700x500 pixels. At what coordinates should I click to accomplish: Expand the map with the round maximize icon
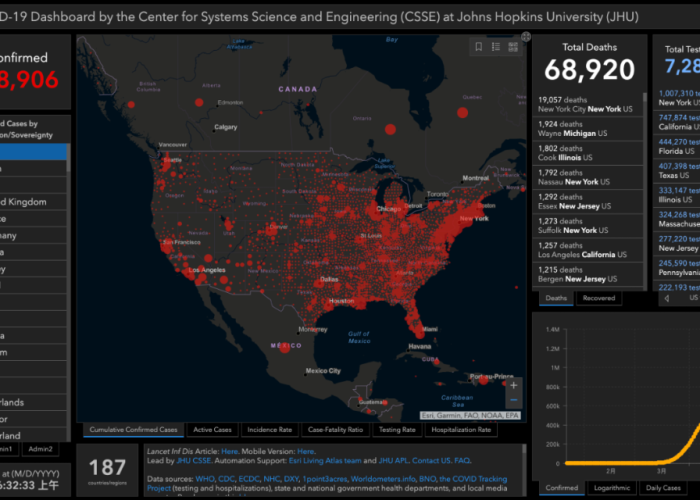click(526, 37)
